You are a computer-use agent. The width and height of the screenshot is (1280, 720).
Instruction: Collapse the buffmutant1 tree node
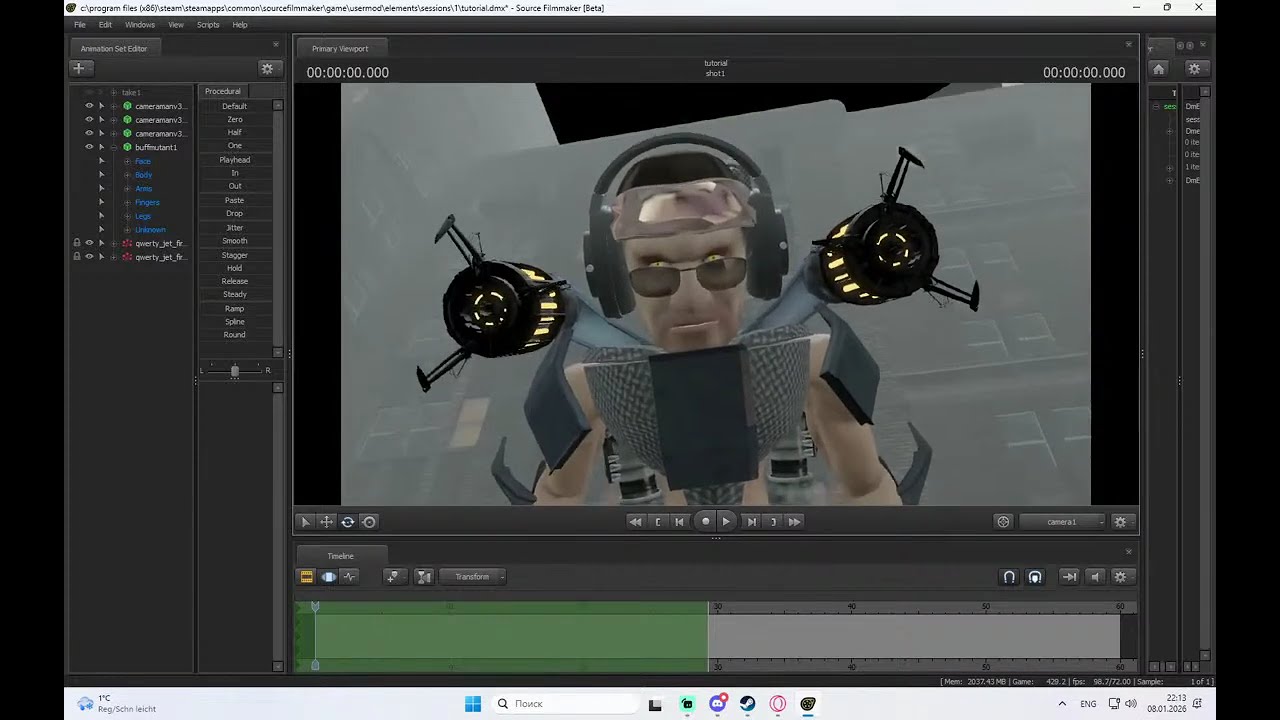tap(114, 147)
